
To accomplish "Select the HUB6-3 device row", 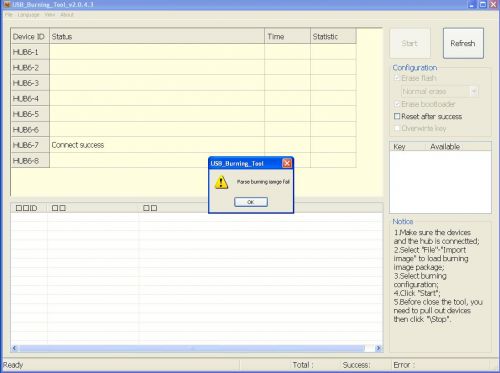I will (x=183, y=83).
